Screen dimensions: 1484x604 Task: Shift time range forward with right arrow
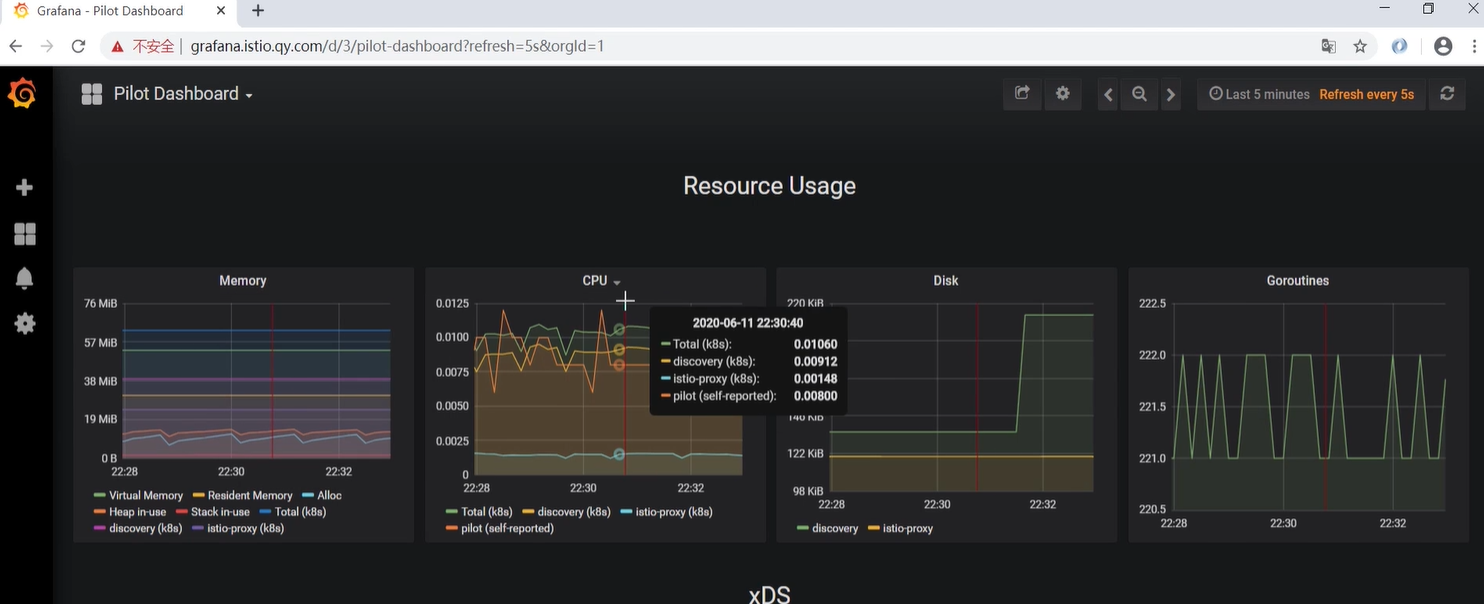pyautogui.click(x=1171, y=95)
